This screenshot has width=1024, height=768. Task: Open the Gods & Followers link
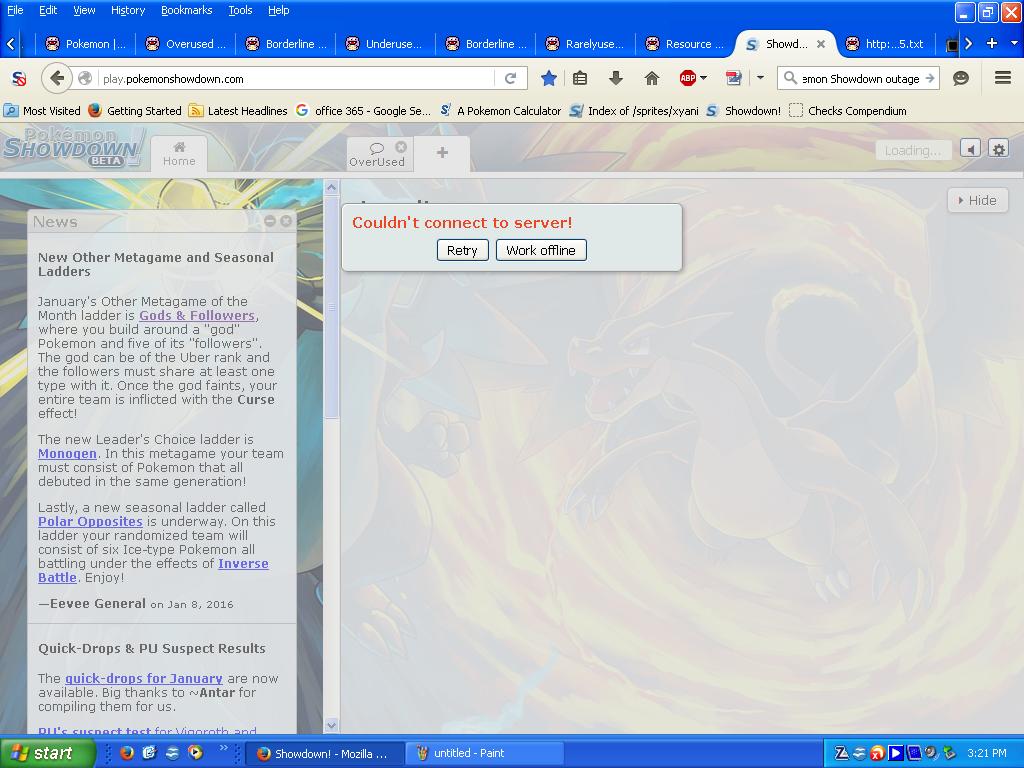pyautogui.click(x=197, y=315)
